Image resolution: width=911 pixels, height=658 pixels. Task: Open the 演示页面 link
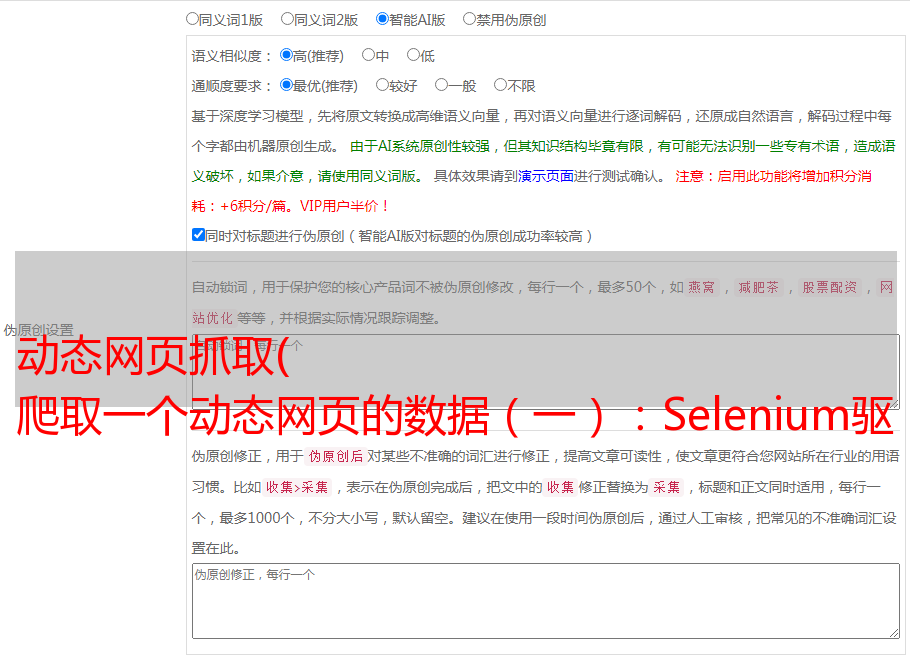[x=545, y=176]
